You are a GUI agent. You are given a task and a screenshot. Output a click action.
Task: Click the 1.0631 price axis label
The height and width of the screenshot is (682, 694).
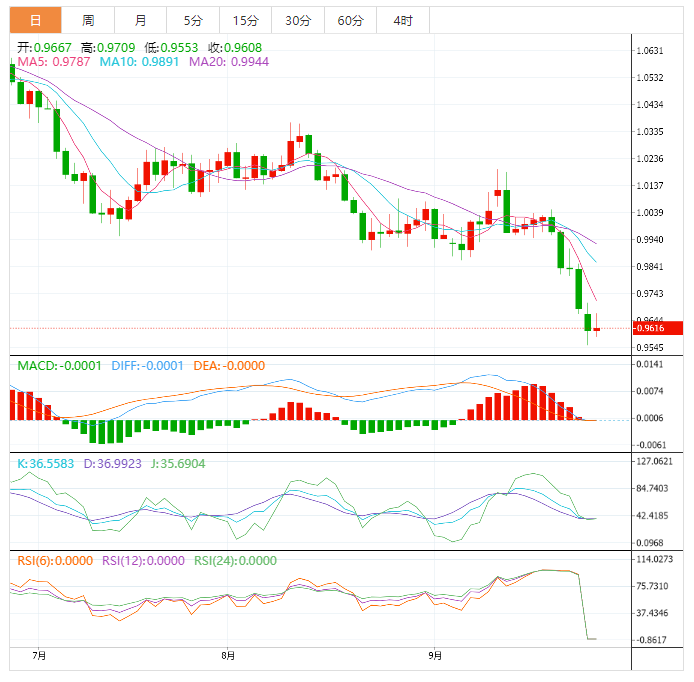[x=650, y=51]
